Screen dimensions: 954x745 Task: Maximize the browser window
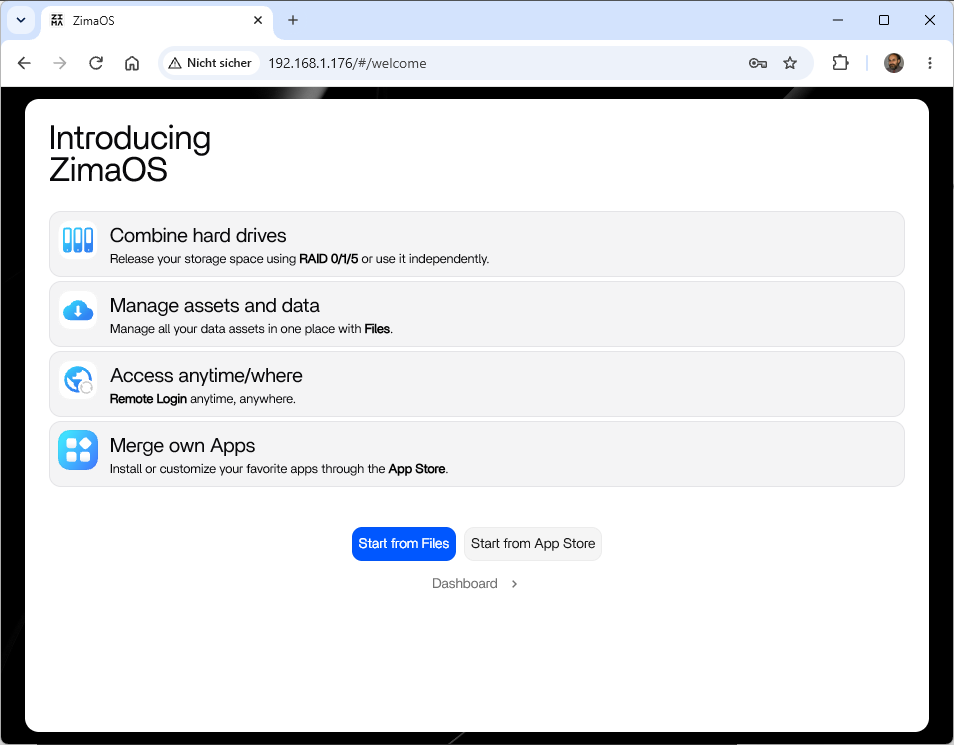(x=884, y=20)
